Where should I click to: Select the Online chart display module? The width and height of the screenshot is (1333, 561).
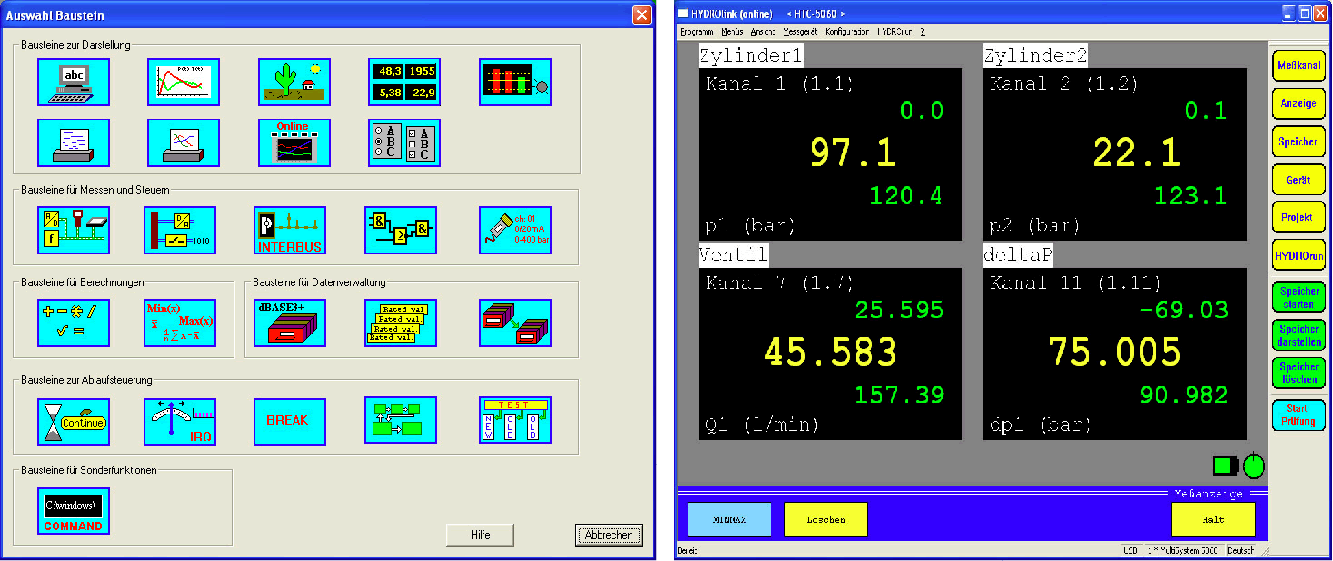point(294,142)
